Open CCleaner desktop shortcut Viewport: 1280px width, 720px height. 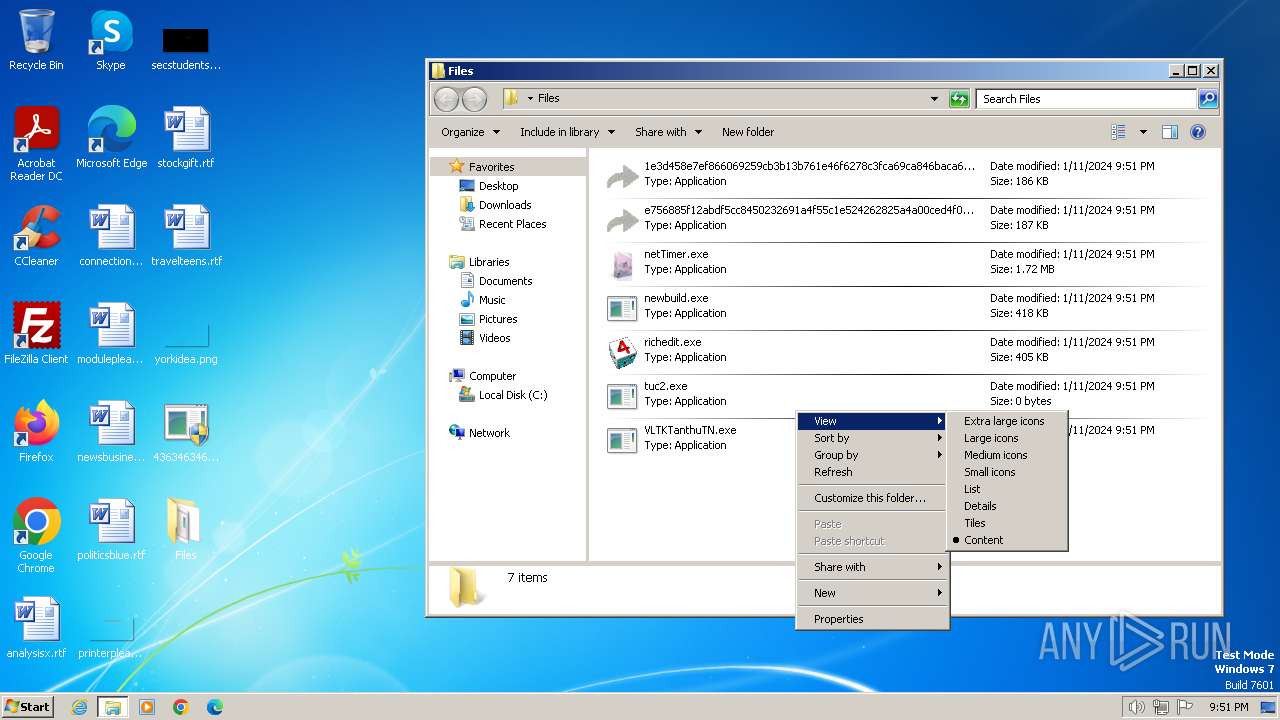(x=36, y=236)
